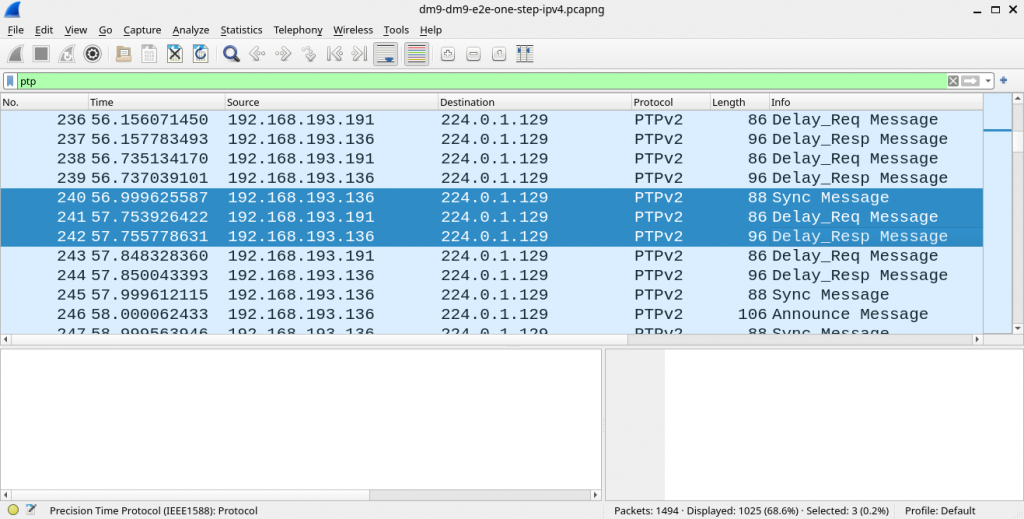Jump to the first packet
Viewport: 1024px width, 519px height.
point(334,54)
